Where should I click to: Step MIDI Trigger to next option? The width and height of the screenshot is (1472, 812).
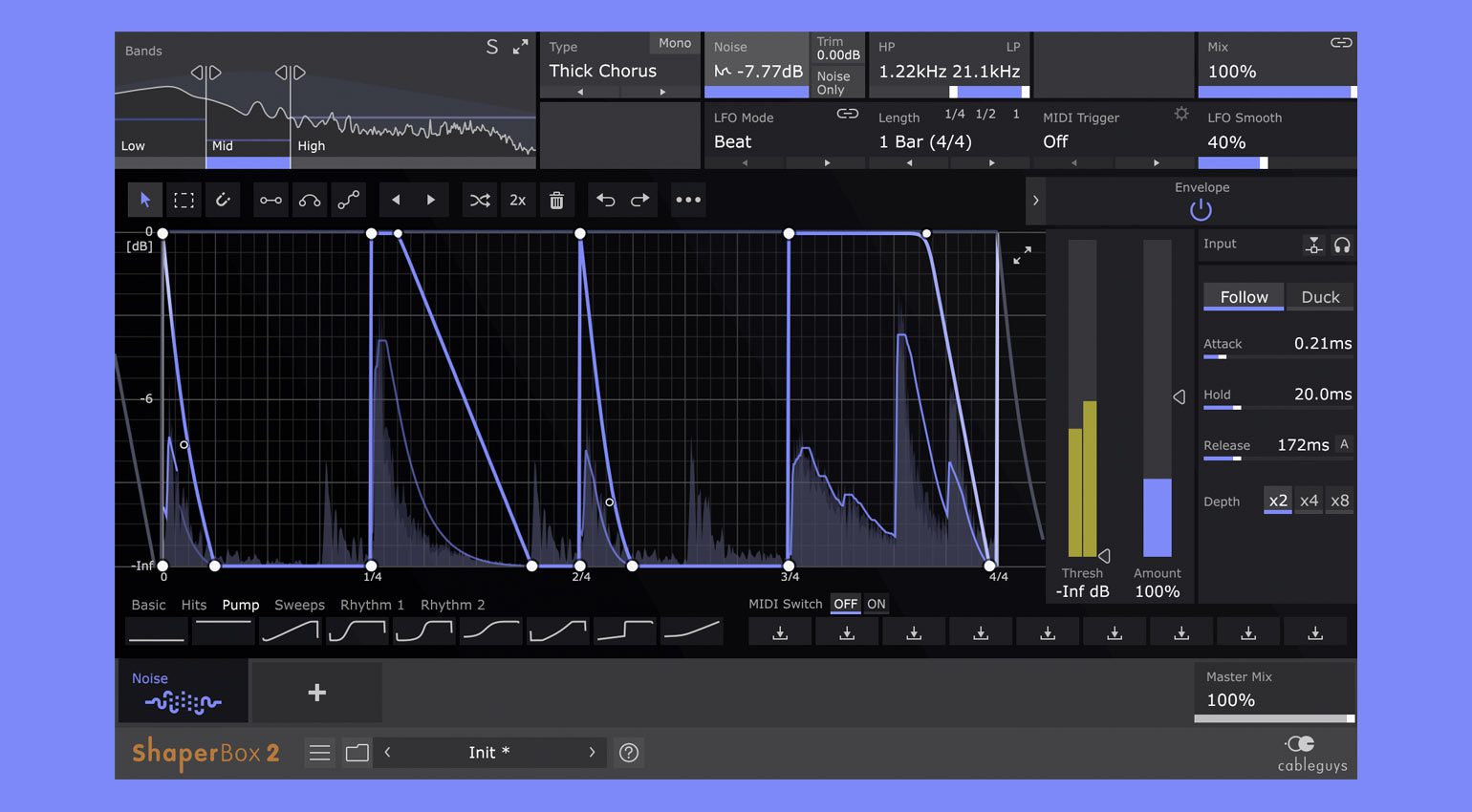point(1156,162)
